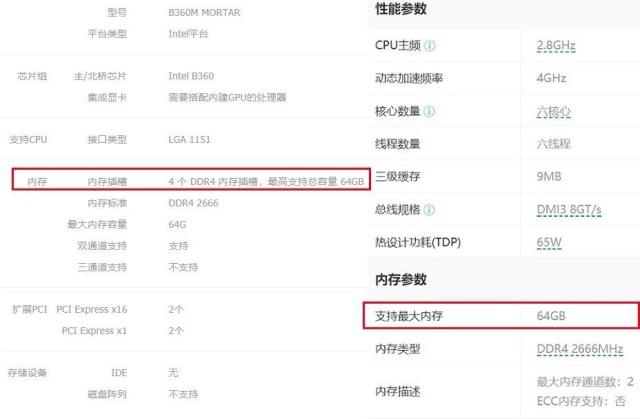
Task: Click the 动态加速频率 4GHz value
Action: point(551,78)
